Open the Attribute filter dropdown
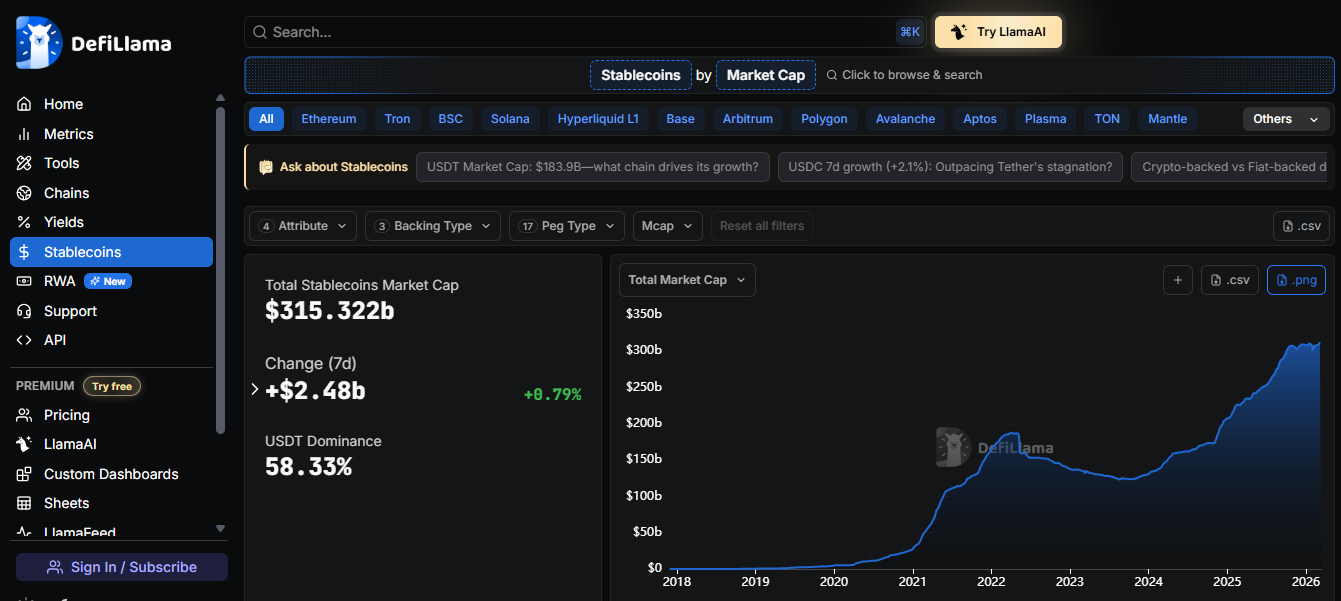Screen dimensions: 1341x601 coord(303,226)
